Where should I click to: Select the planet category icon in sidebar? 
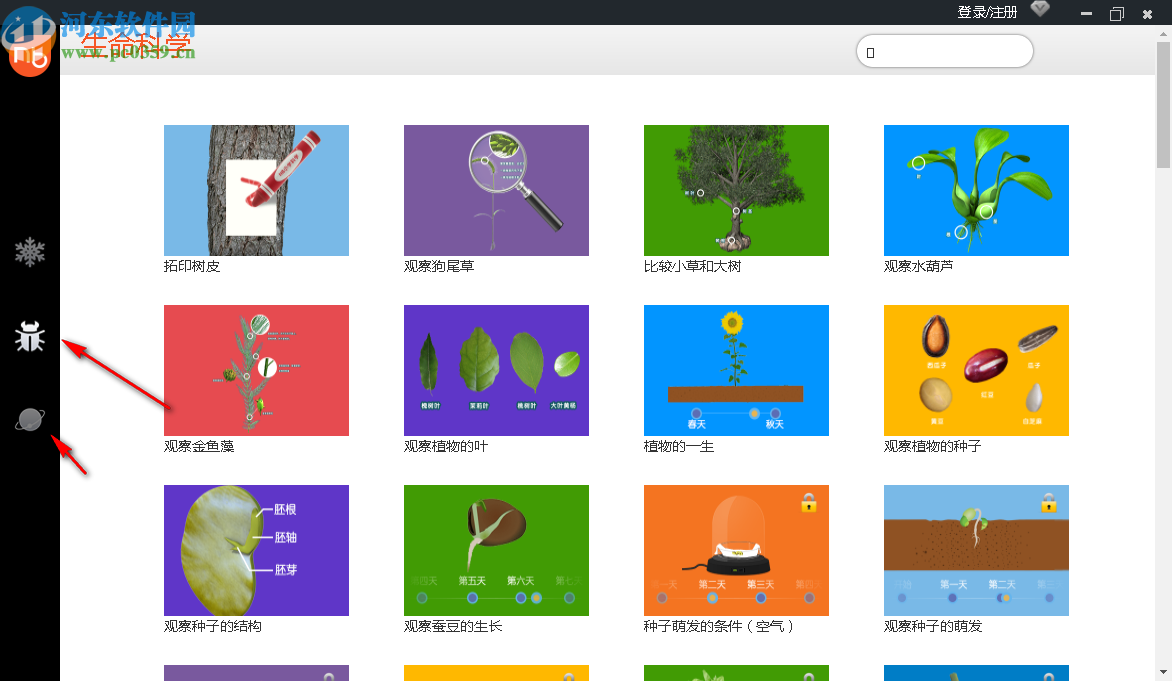click(x=30, y=420)
